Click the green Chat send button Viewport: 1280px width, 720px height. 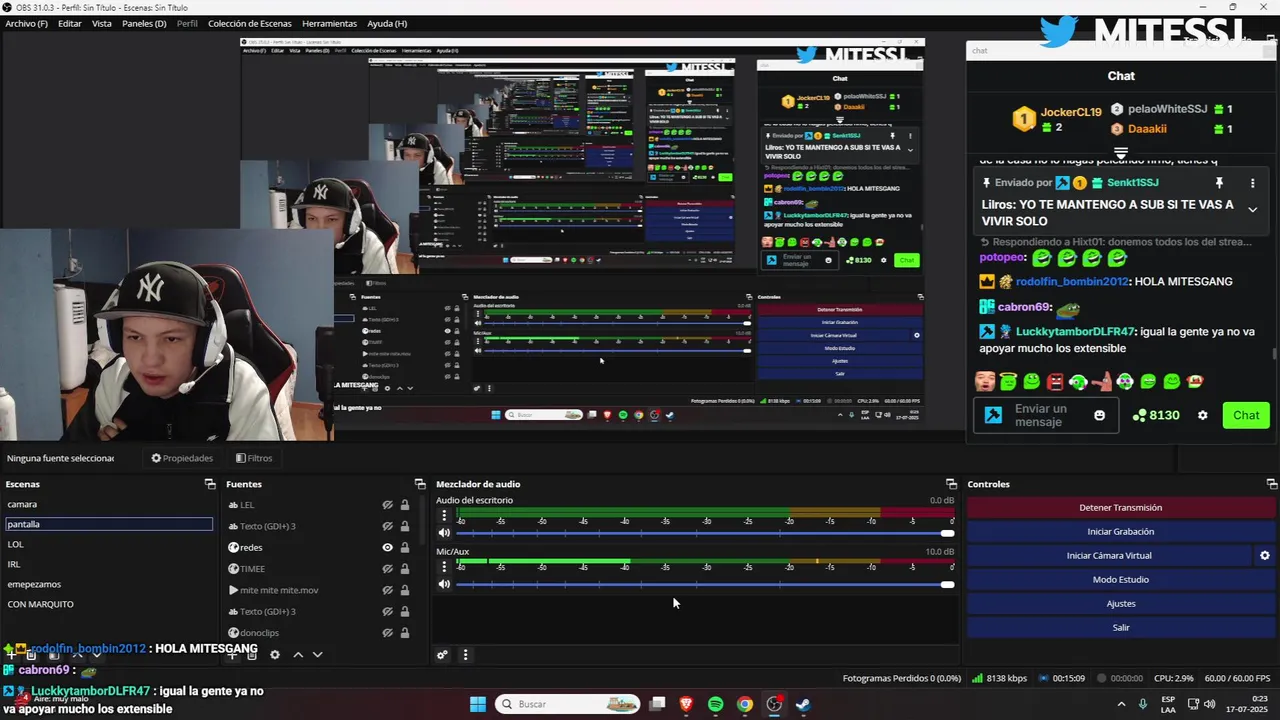pyautogui.click(x=1246, y=415)
